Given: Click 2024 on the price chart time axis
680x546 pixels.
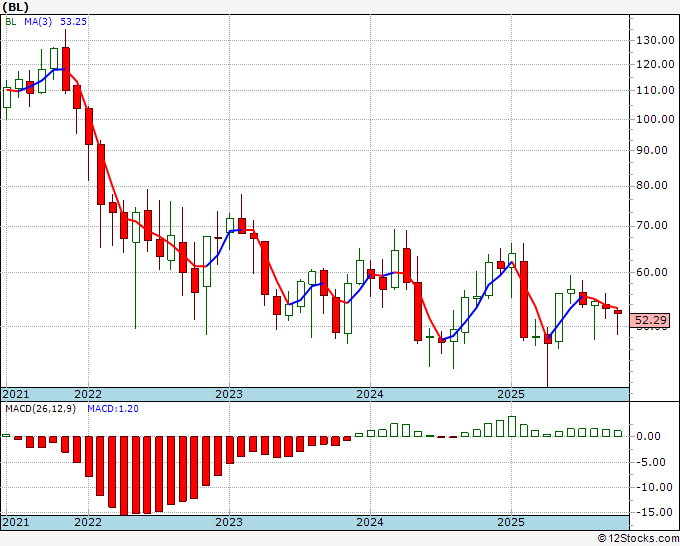Looking at the screenshot, I should 370,394.
